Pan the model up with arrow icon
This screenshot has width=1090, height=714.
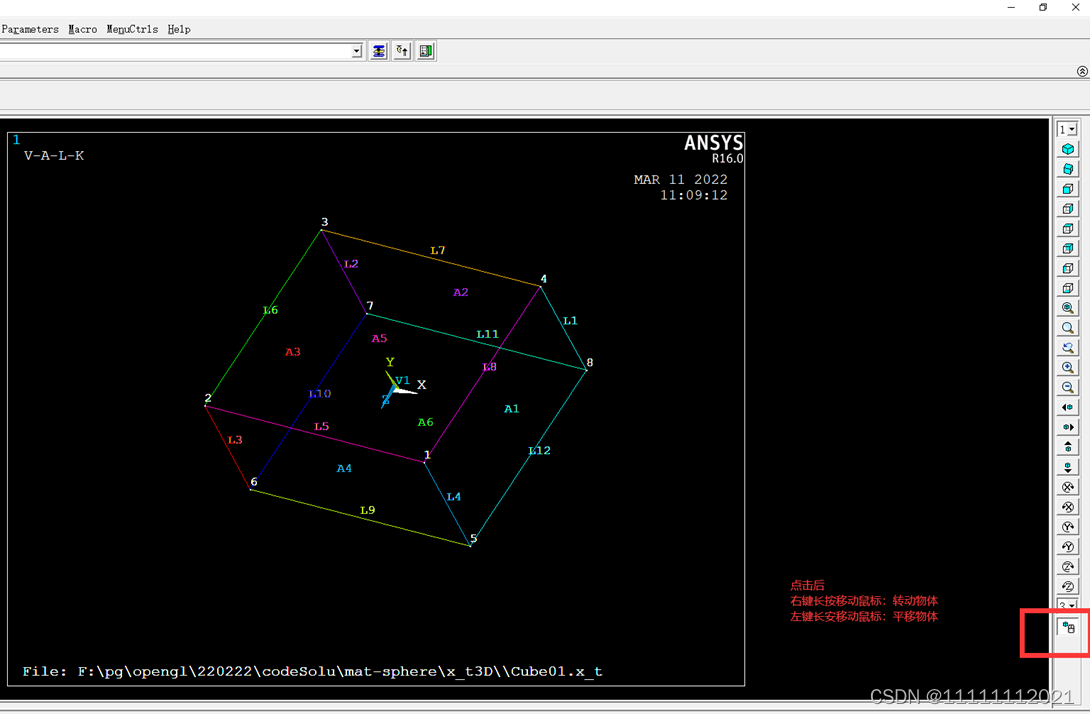[x=1068, y=447]
